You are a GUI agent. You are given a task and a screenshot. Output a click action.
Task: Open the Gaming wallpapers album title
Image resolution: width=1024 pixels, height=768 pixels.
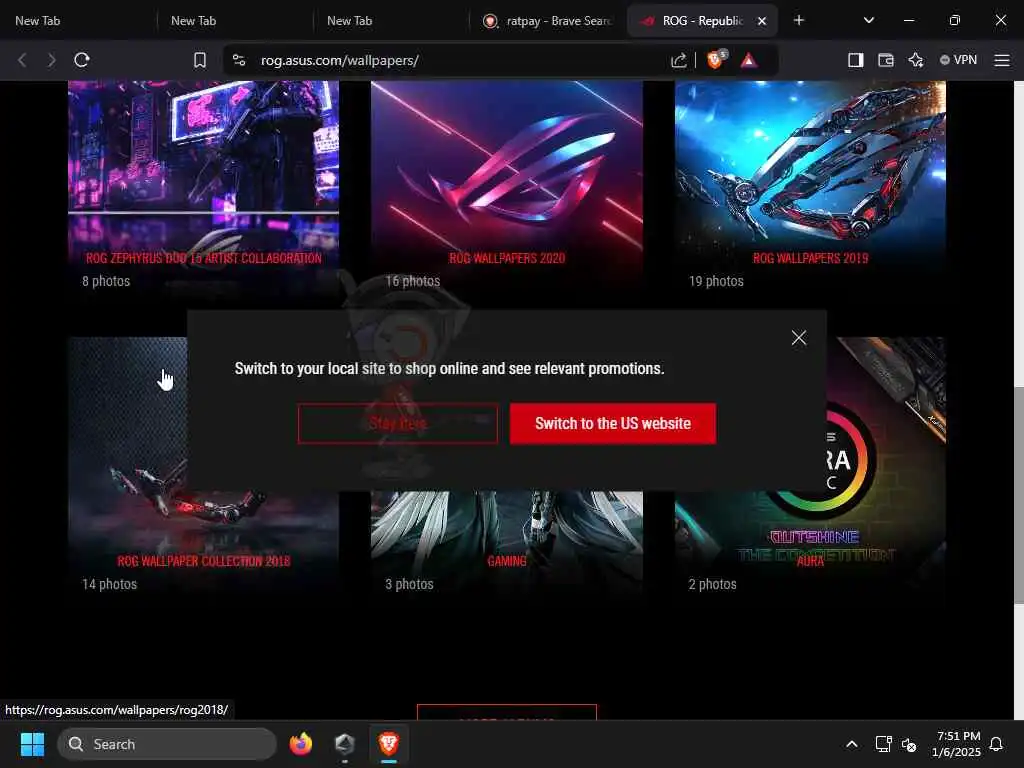click(507, 561)
